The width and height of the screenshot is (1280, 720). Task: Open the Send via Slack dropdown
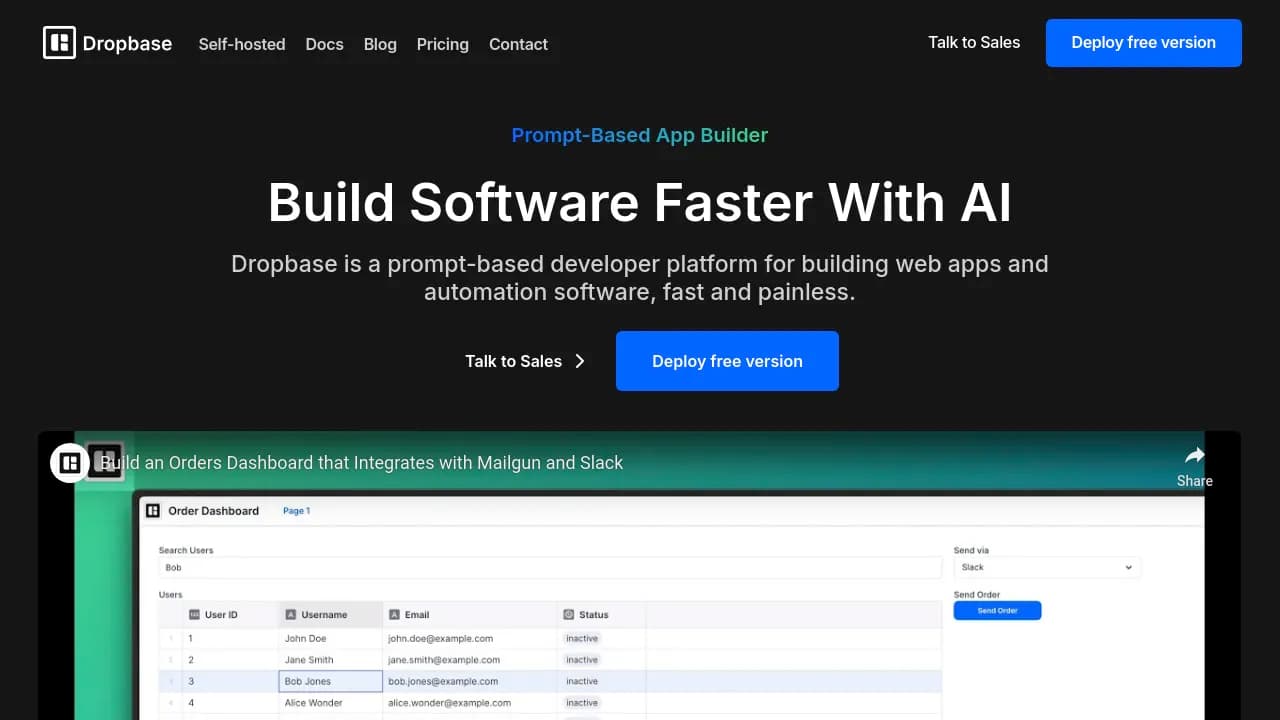point(1047,567)
